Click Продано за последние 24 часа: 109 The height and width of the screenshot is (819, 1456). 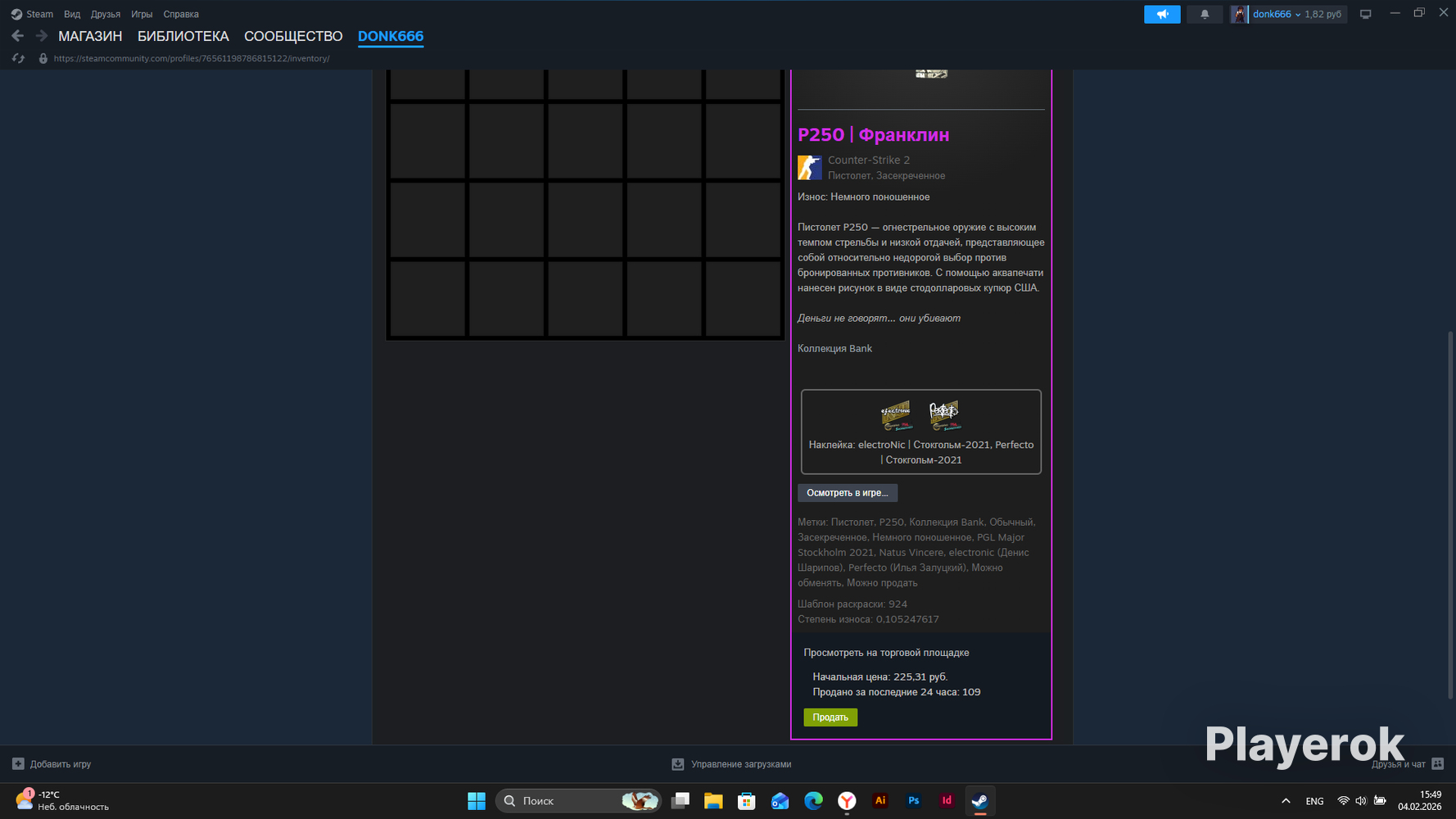[x=897, y=692]
